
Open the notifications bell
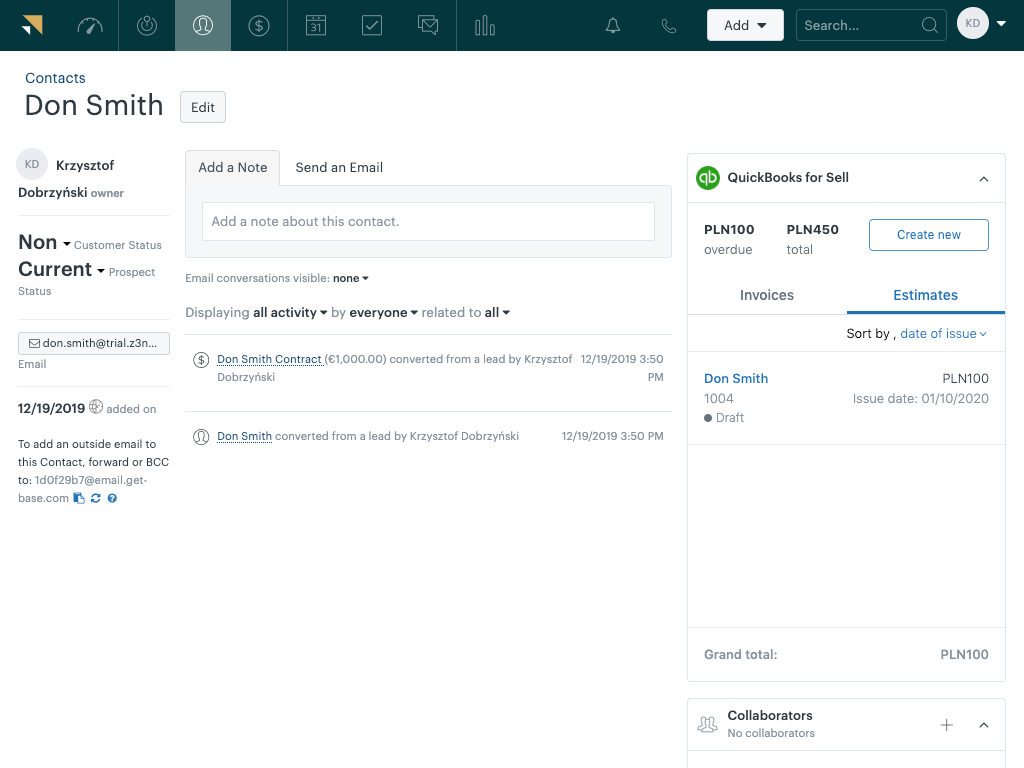point(613,25)
